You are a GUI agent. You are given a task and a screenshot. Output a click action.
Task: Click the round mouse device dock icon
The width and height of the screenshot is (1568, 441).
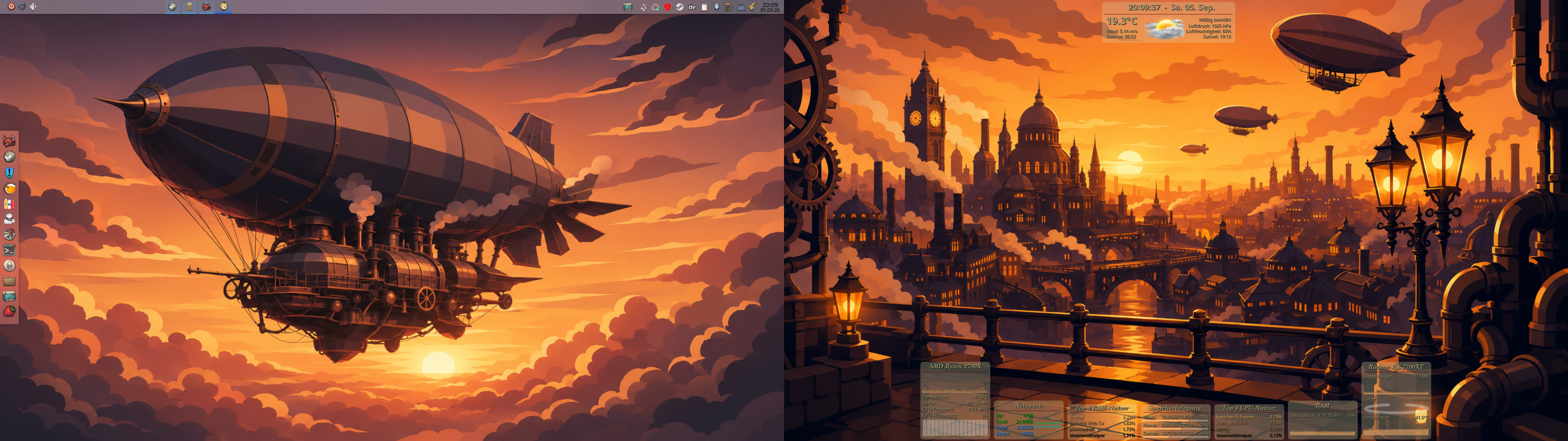click(x=9, y=265)
